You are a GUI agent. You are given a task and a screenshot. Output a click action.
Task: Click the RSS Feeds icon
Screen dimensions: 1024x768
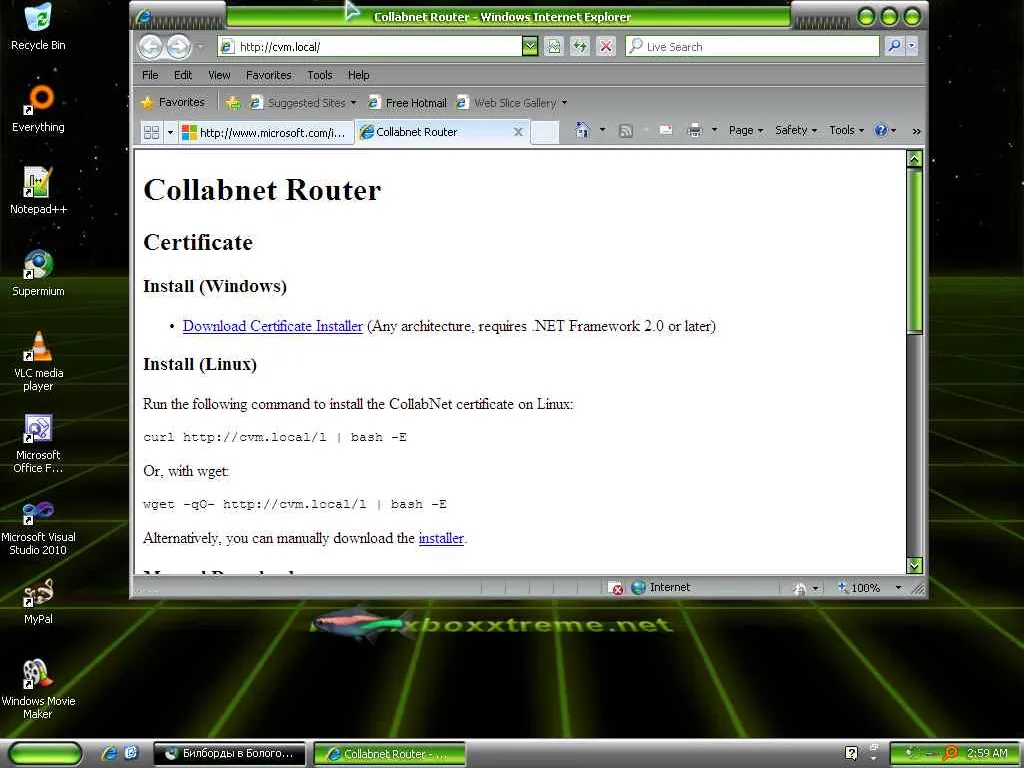coord(626,131)
